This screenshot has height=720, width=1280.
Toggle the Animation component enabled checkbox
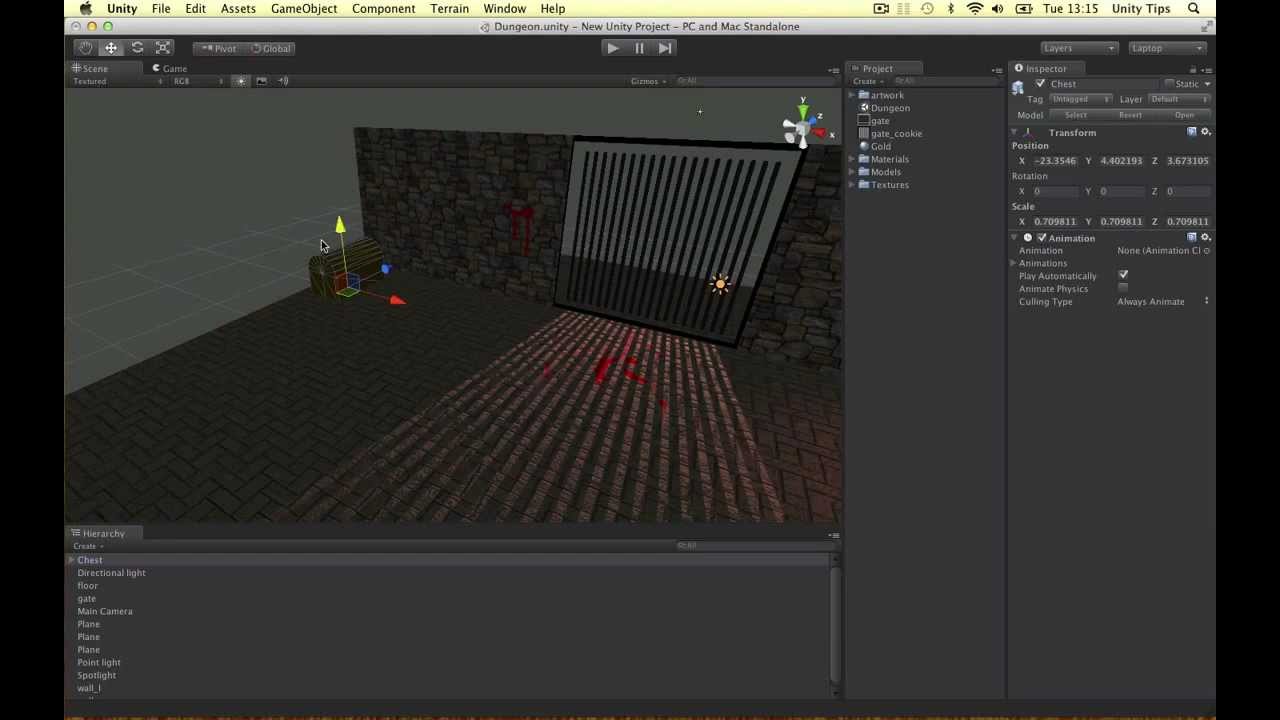[x=1041, y=238]
